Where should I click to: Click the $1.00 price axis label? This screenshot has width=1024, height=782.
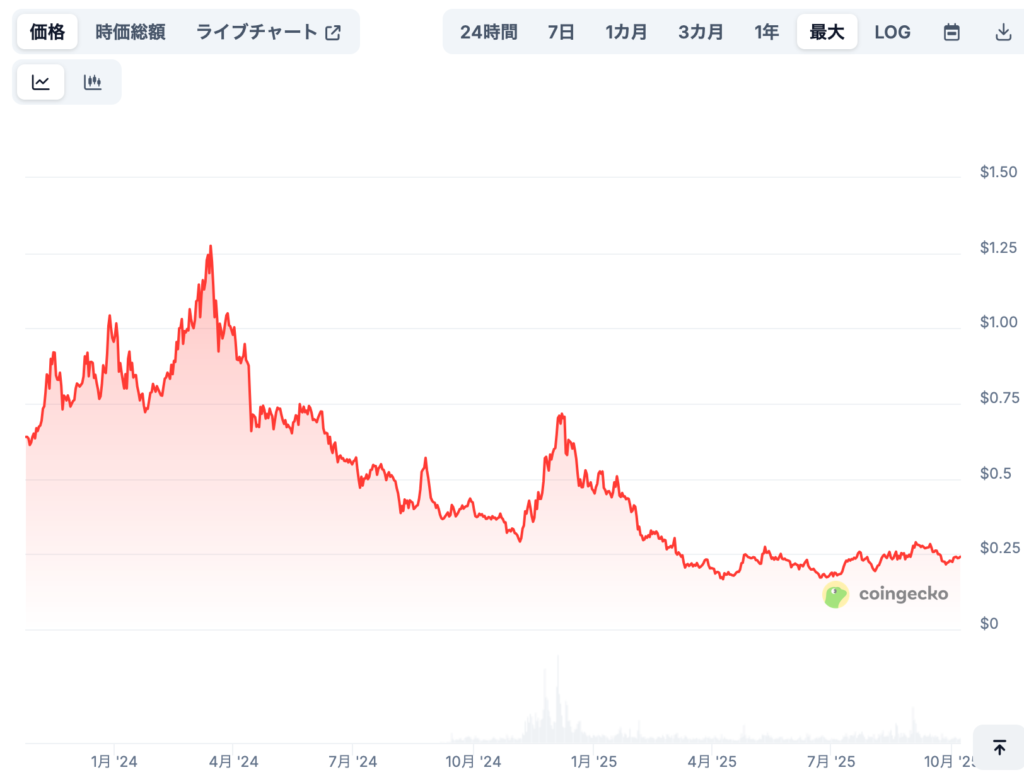[x=999, y=322]
